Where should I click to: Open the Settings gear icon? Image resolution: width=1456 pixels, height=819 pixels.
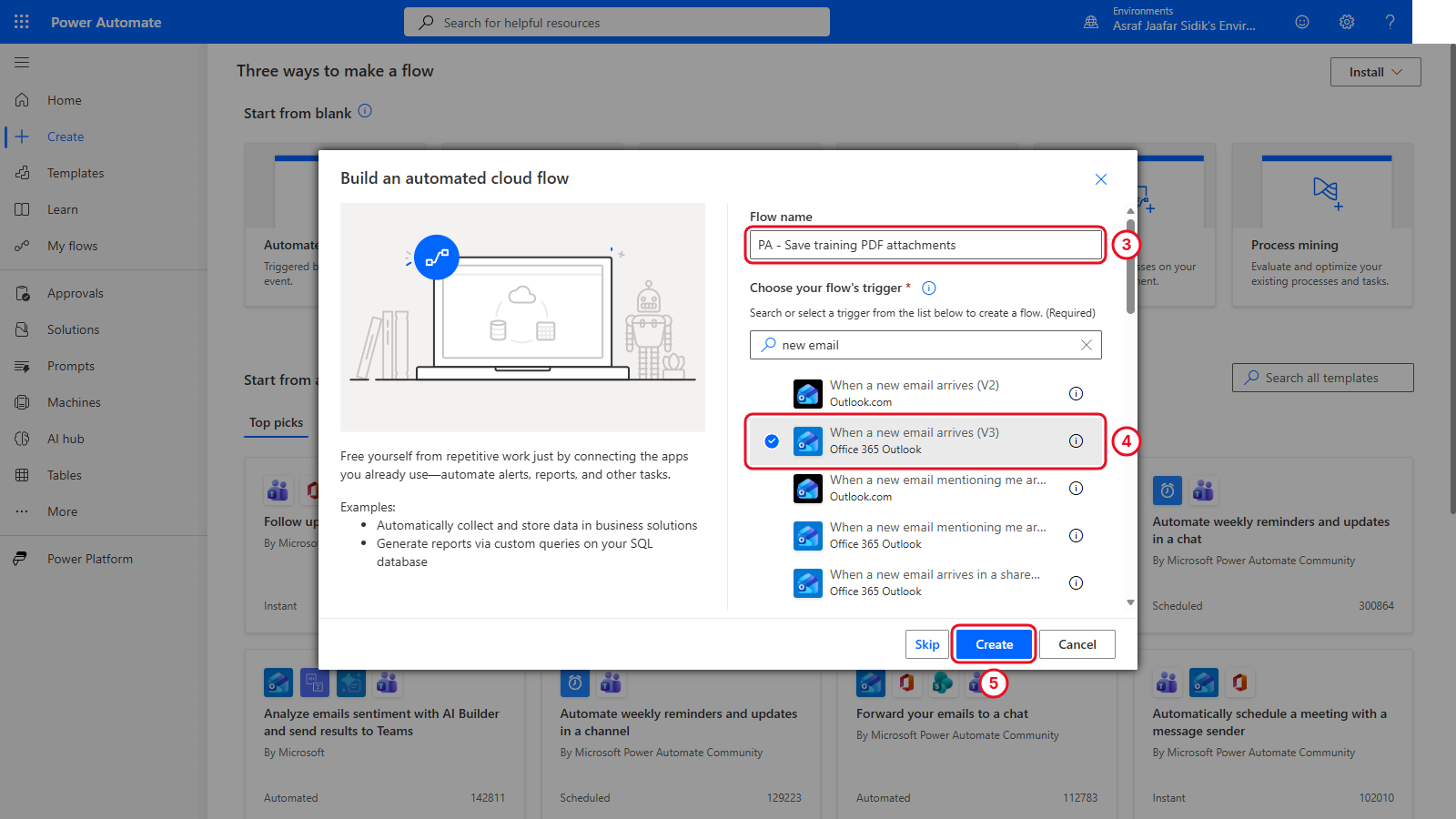point(1347,22)
